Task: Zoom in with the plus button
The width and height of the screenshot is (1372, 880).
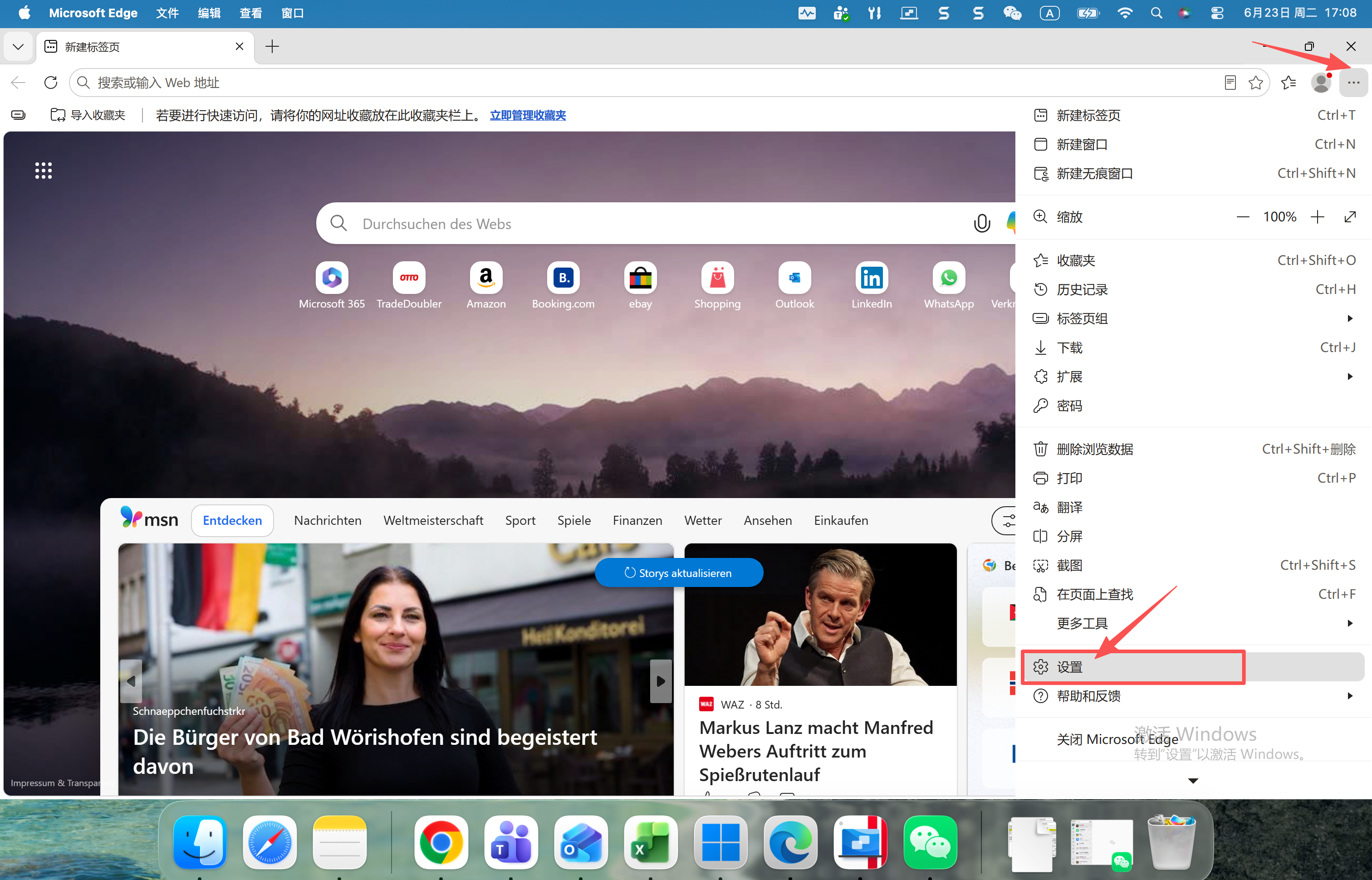Action: point(1317,217)
